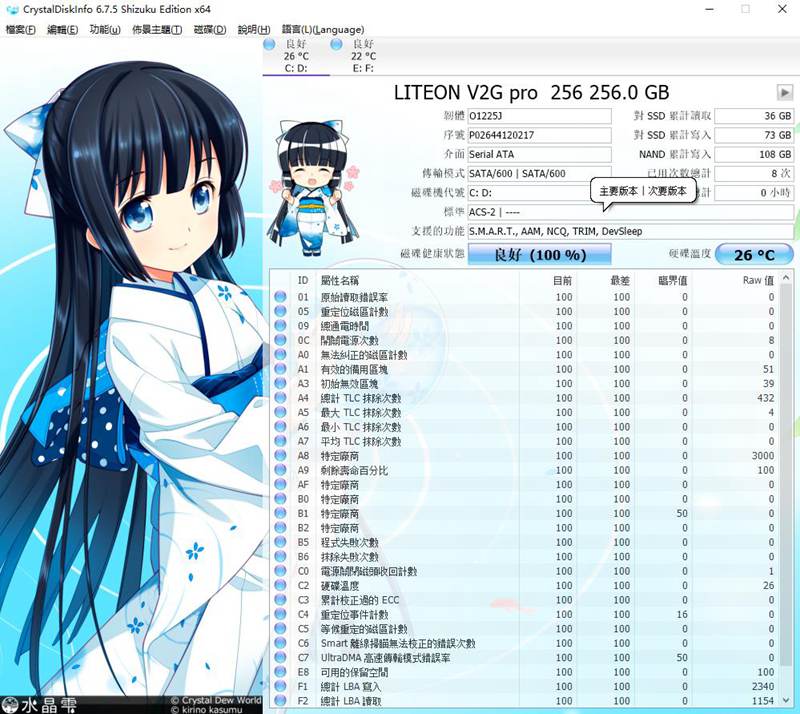Open the 磁碟(D) menu
The height and width of the screenshot is (714, 800).
point(210,30)
